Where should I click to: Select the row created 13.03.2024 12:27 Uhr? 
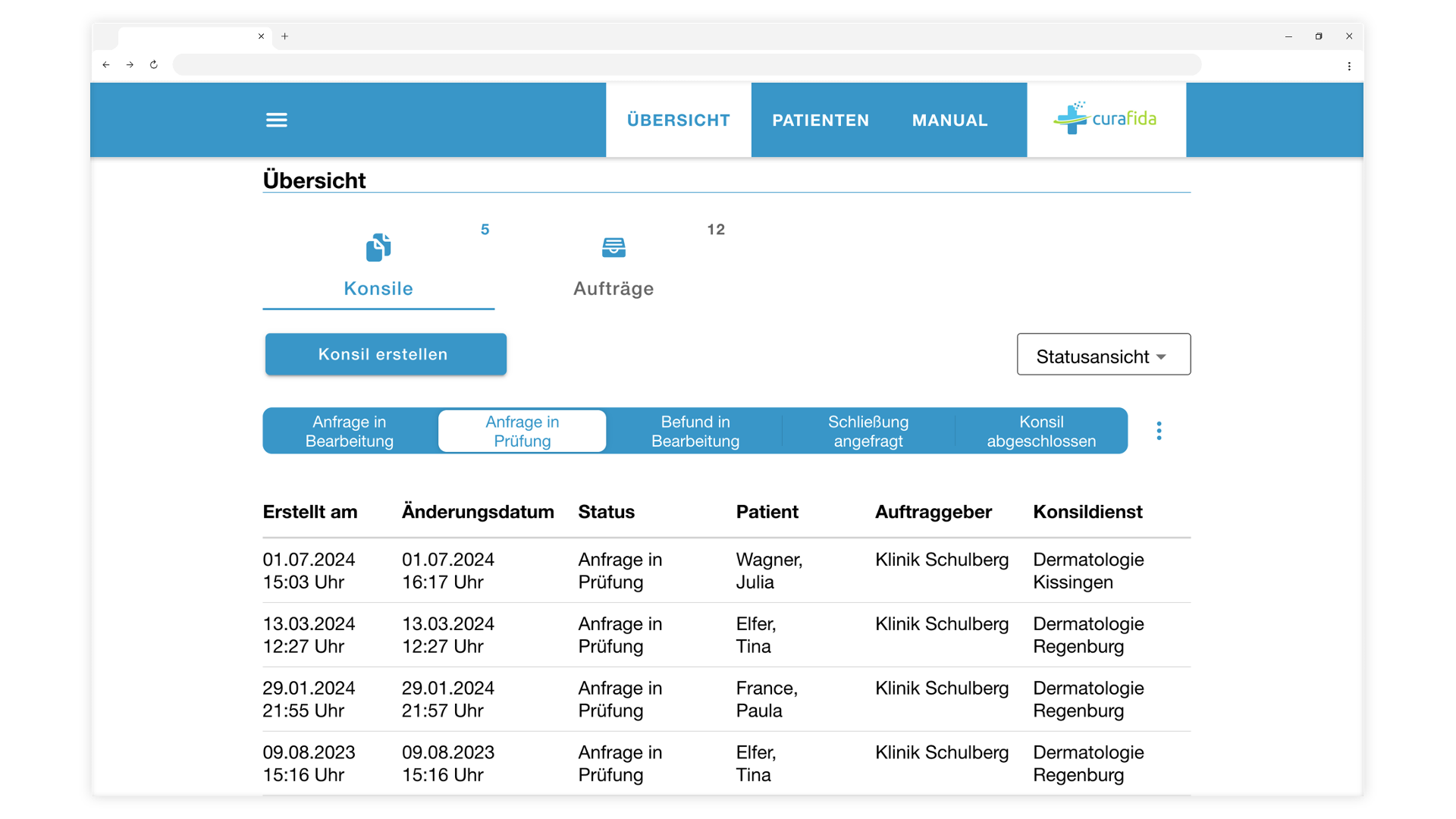tap(726, 635)
